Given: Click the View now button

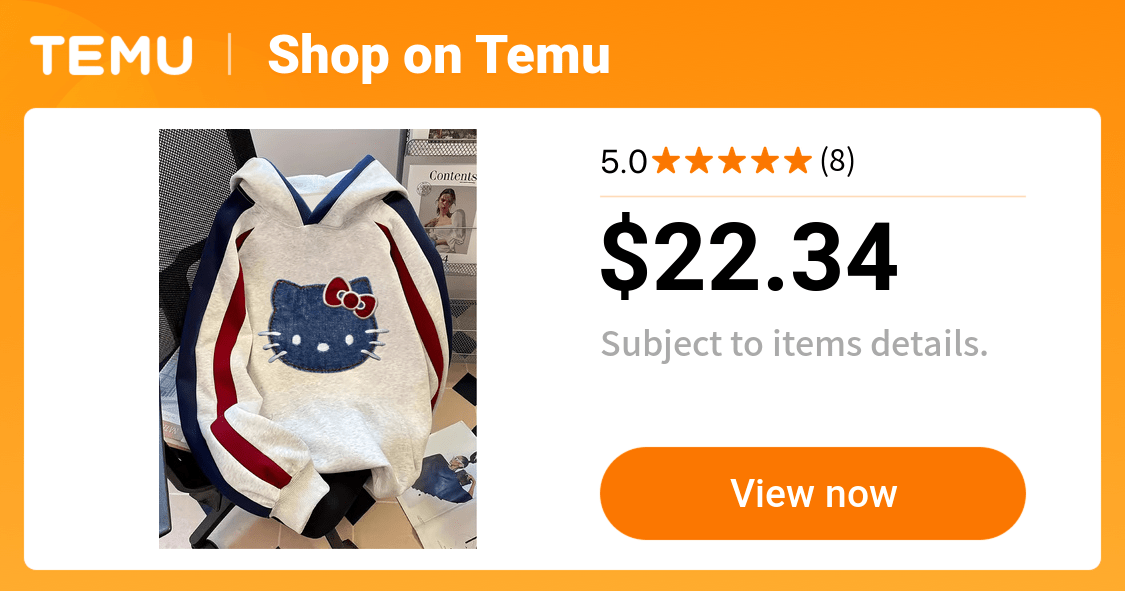Looking at the screenshot, I should [x=813, y=493].
